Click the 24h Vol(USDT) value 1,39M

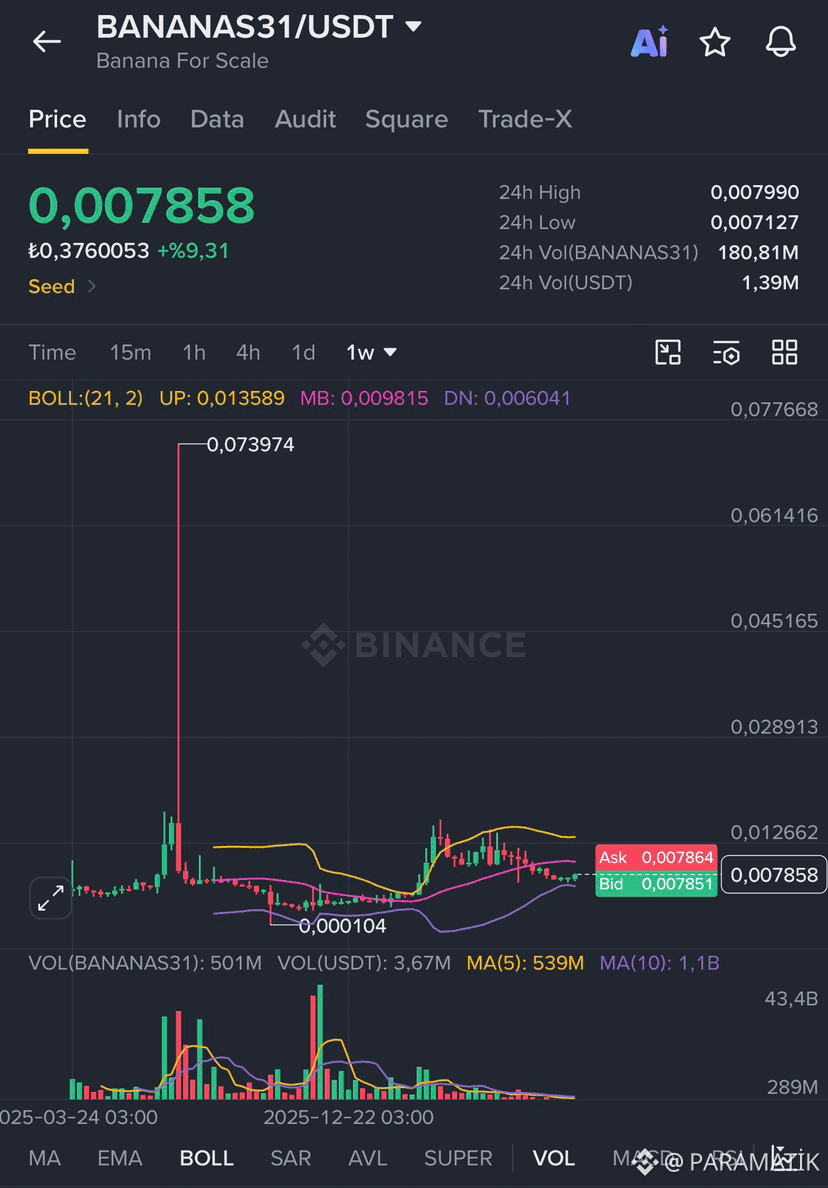pyautogui.click(x=770, y=283)
